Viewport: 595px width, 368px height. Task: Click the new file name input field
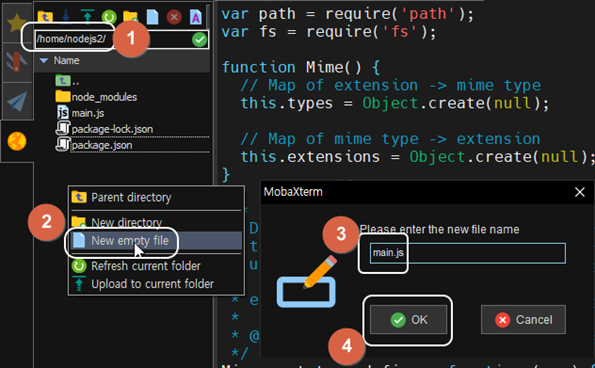(468, 253)
